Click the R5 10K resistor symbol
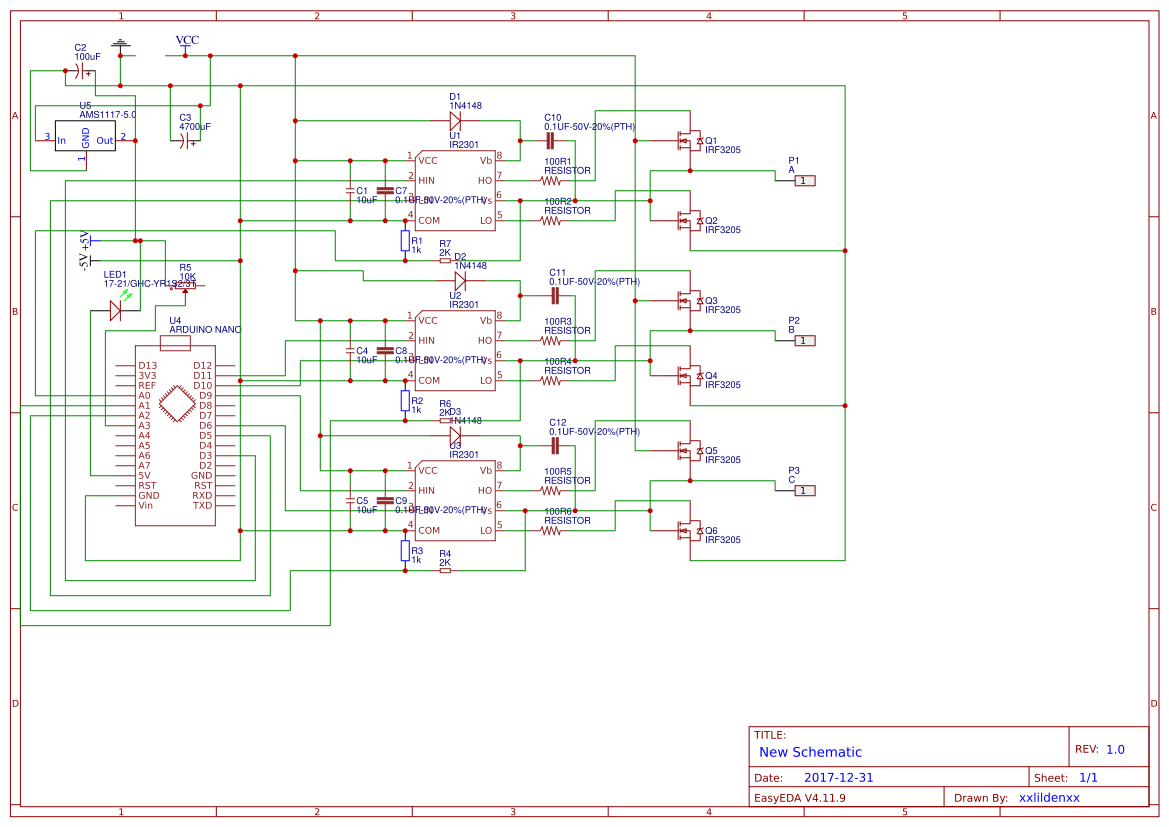This screenshot has height=827, width=1169. (x=185, y=285)
